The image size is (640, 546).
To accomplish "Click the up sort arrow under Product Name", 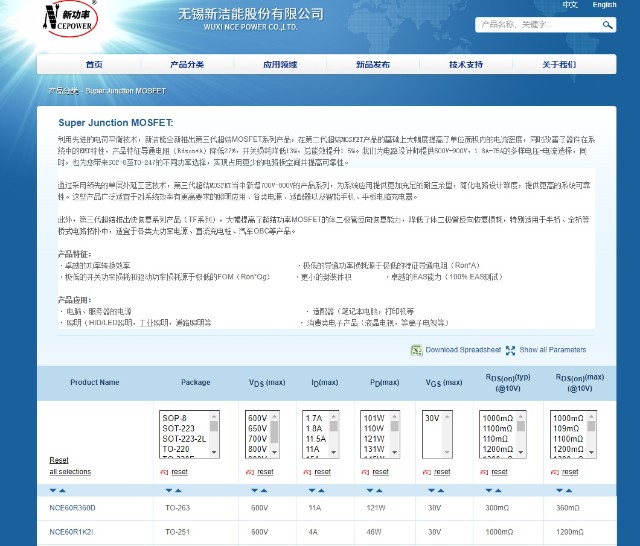I will coord(62,490).
